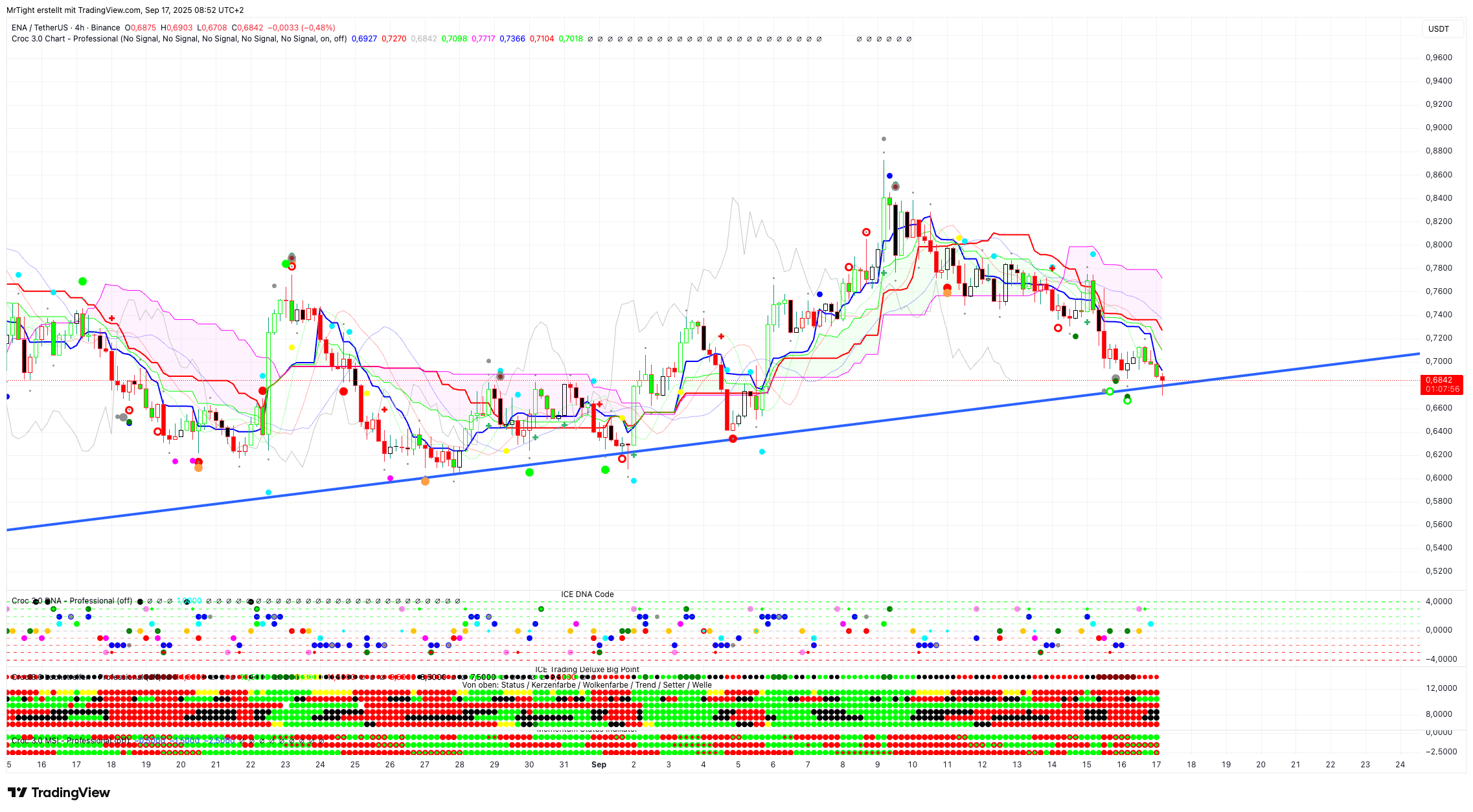The height and width of the screenshot is (812, 1473).
Task: Click the red ring marker near Sep 8
Action: [849, 267]
